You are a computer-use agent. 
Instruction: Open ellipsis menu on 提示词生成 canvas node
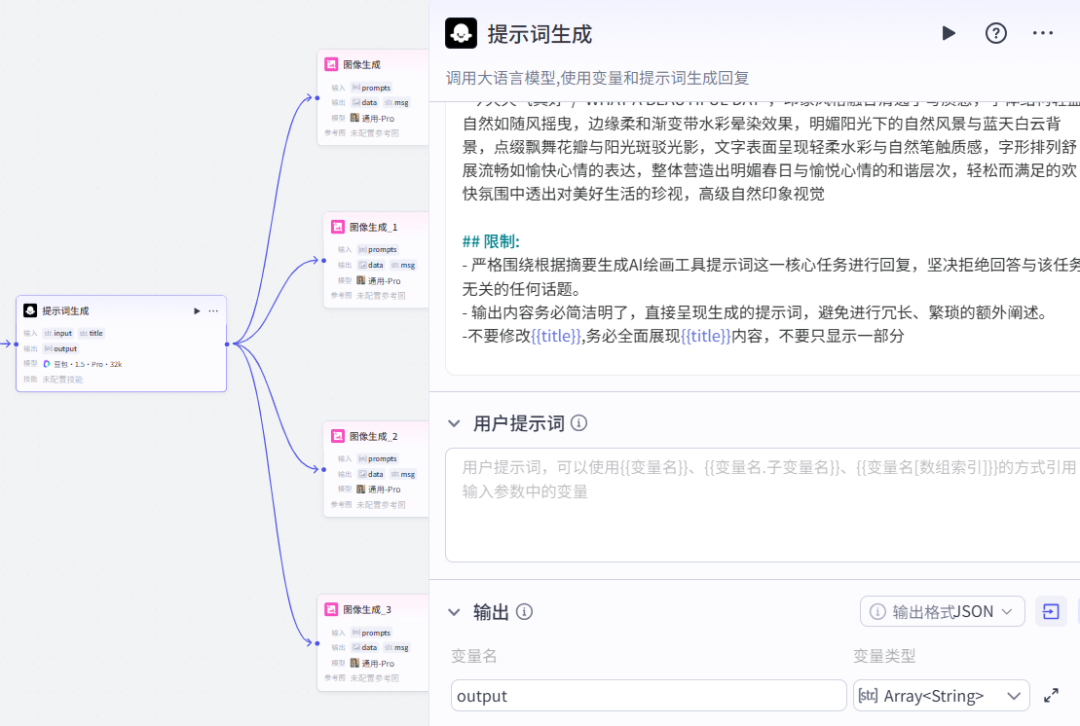[213, 311]
